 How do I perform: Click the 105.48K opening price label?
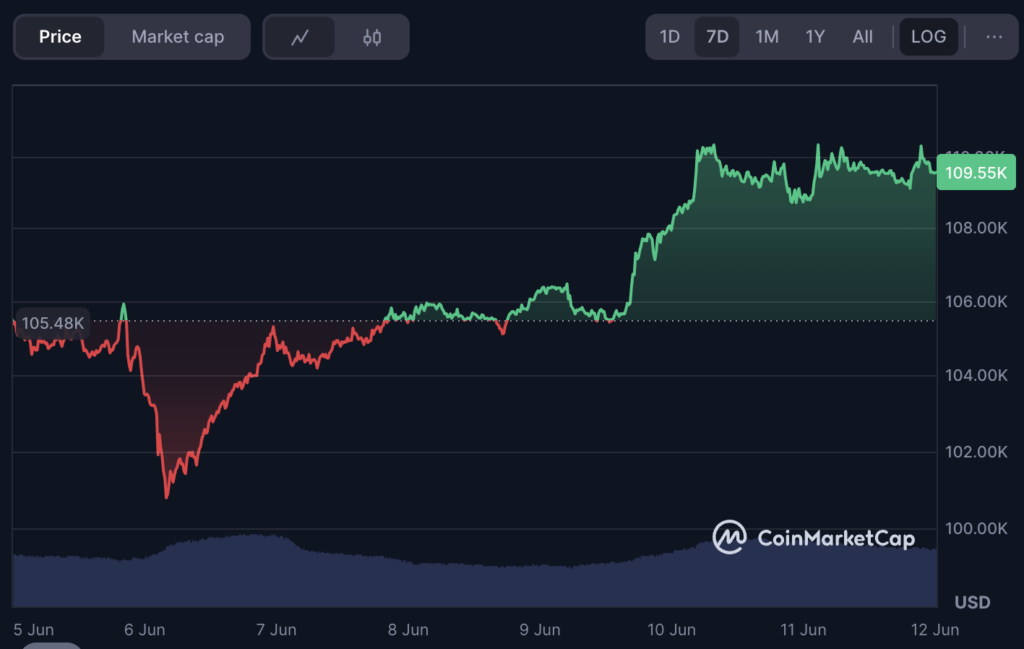click(x=53, y=323)
